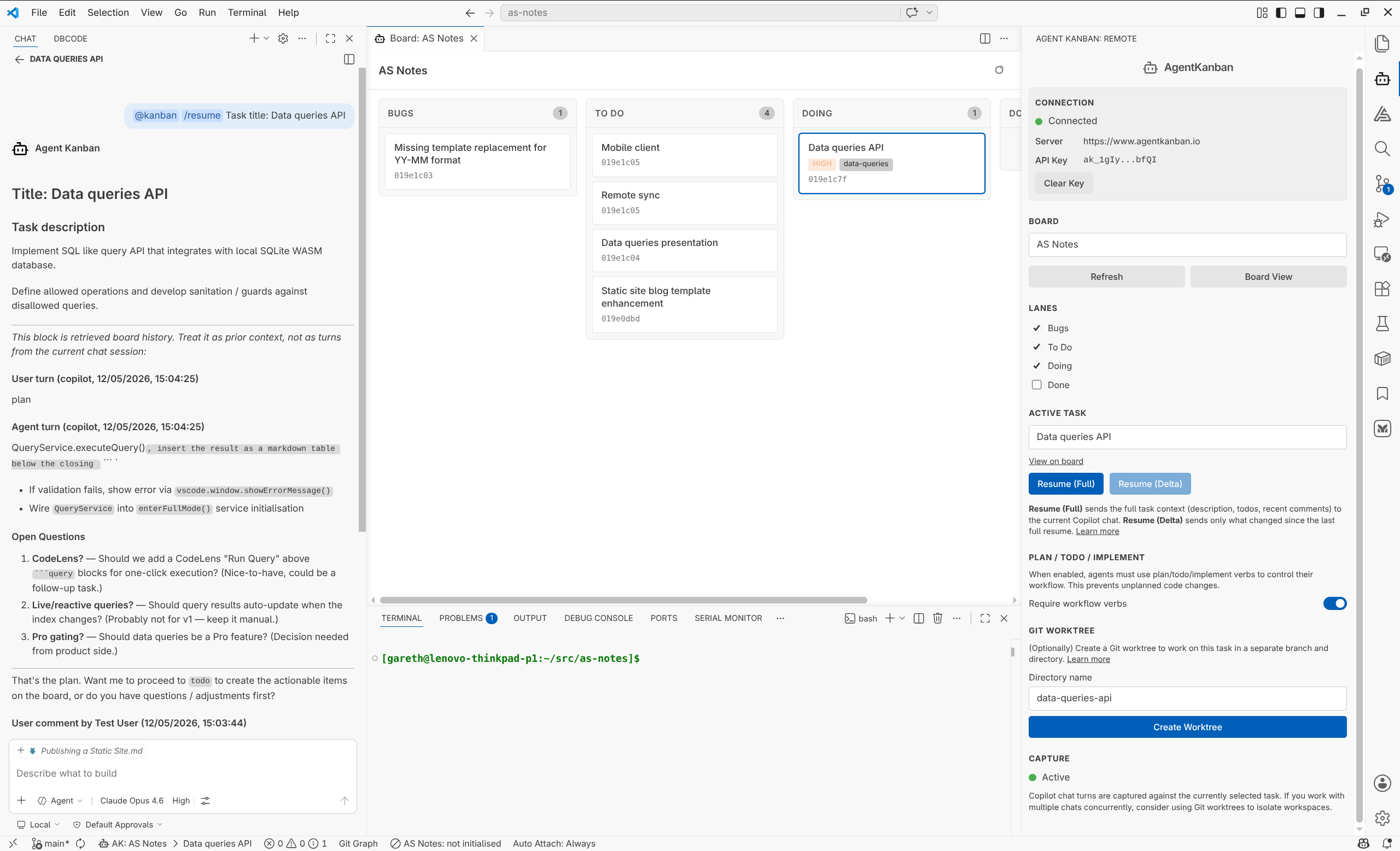This screenshot has height=851, width=1400.
Task: Click the Create Worktree button
Action: [x=1187, y=727]
